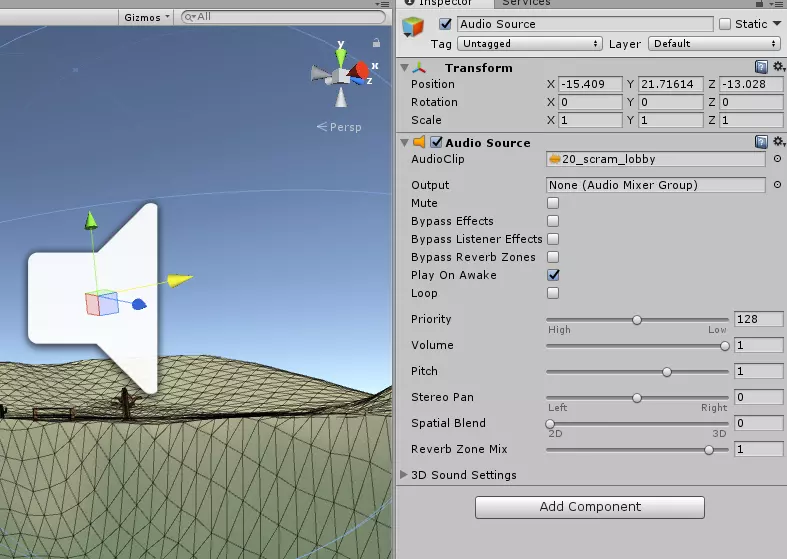The width and height of the screenshot is (787, 559).
Task: Open the Static flags dropdown arrow
Action: [x=777, y=24]
